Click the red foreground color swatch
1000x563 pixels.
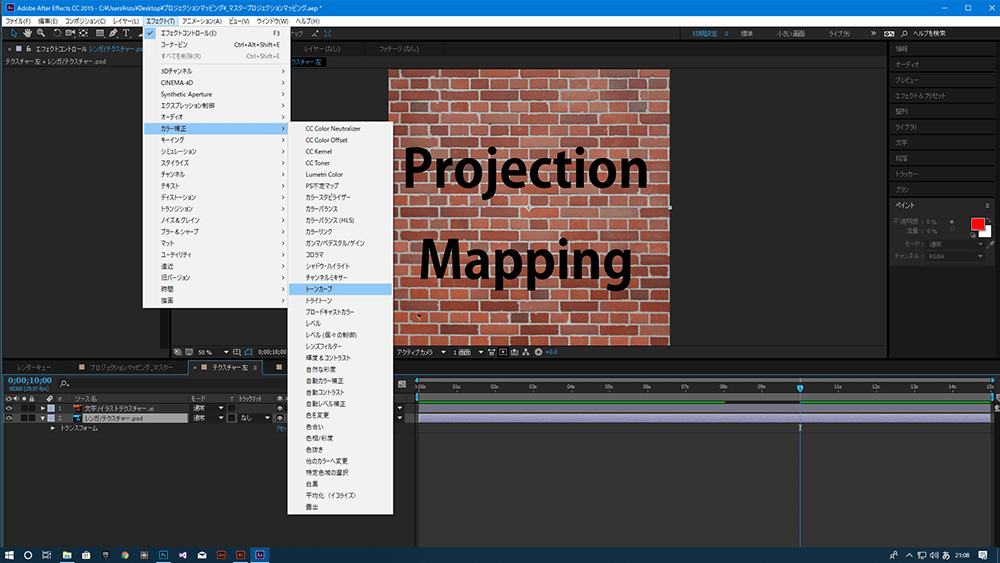coord(977,223)
